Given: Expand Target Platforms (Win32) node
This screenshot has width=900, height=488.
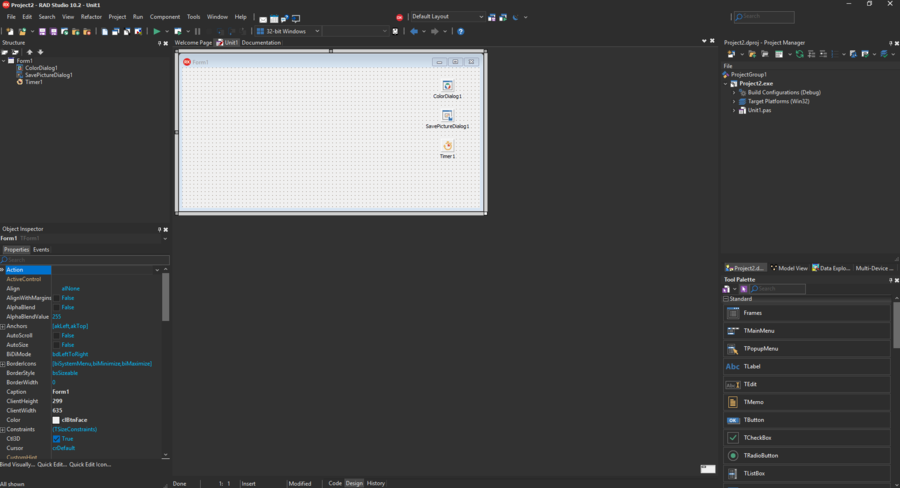Looking at the screenshot, I should [734, 102].
